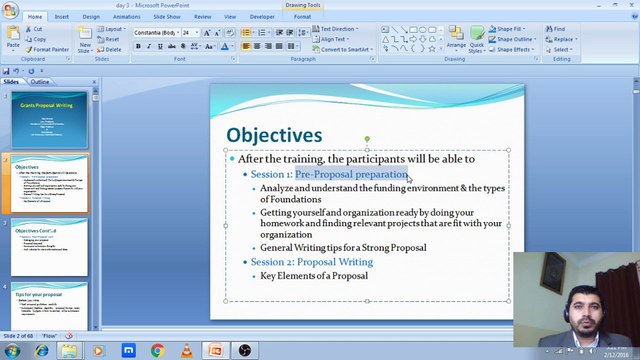640x360 pixels.
Task: Close the slides pane
Action: pyautogui.click(x=94, y=82)
